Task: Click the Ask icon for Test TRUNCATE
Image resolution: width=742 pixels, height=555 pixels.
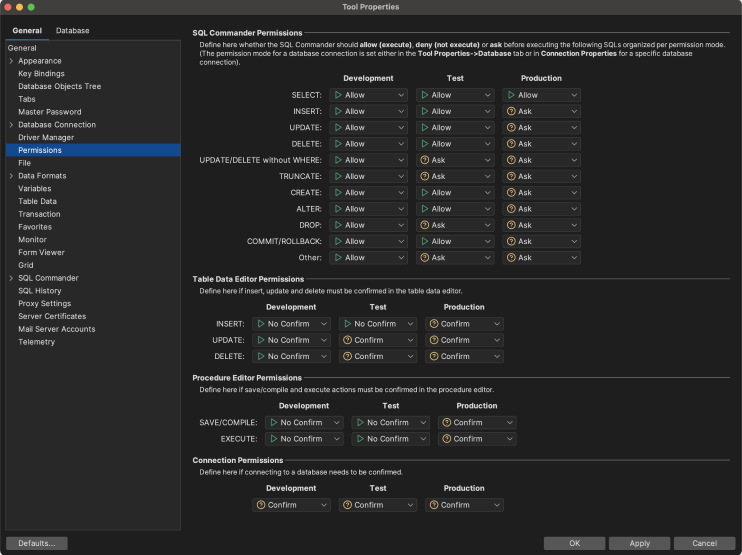Action: (x=424, y=176)
